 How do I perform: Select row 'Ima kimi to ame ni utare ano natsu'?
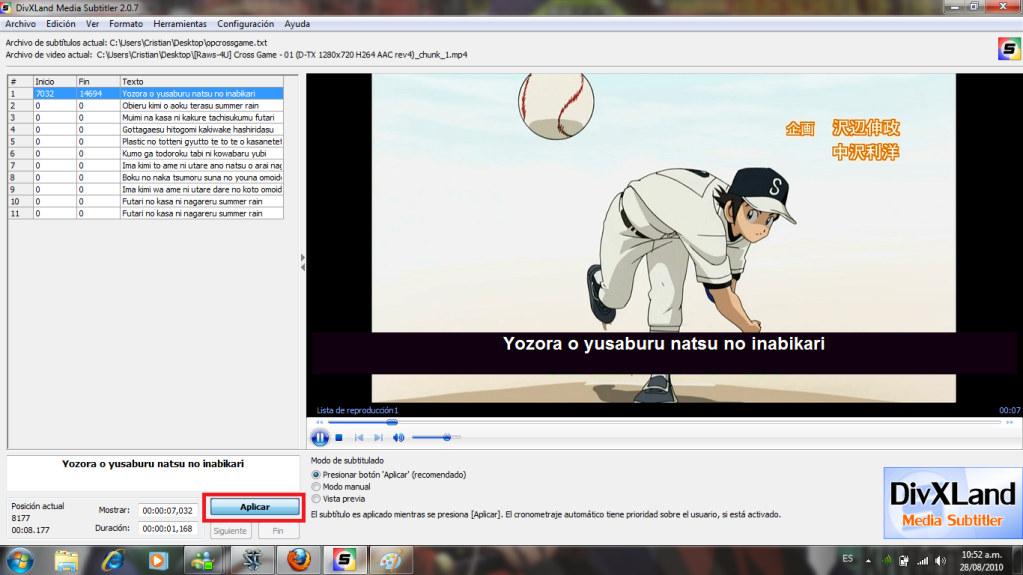(145, 166)
